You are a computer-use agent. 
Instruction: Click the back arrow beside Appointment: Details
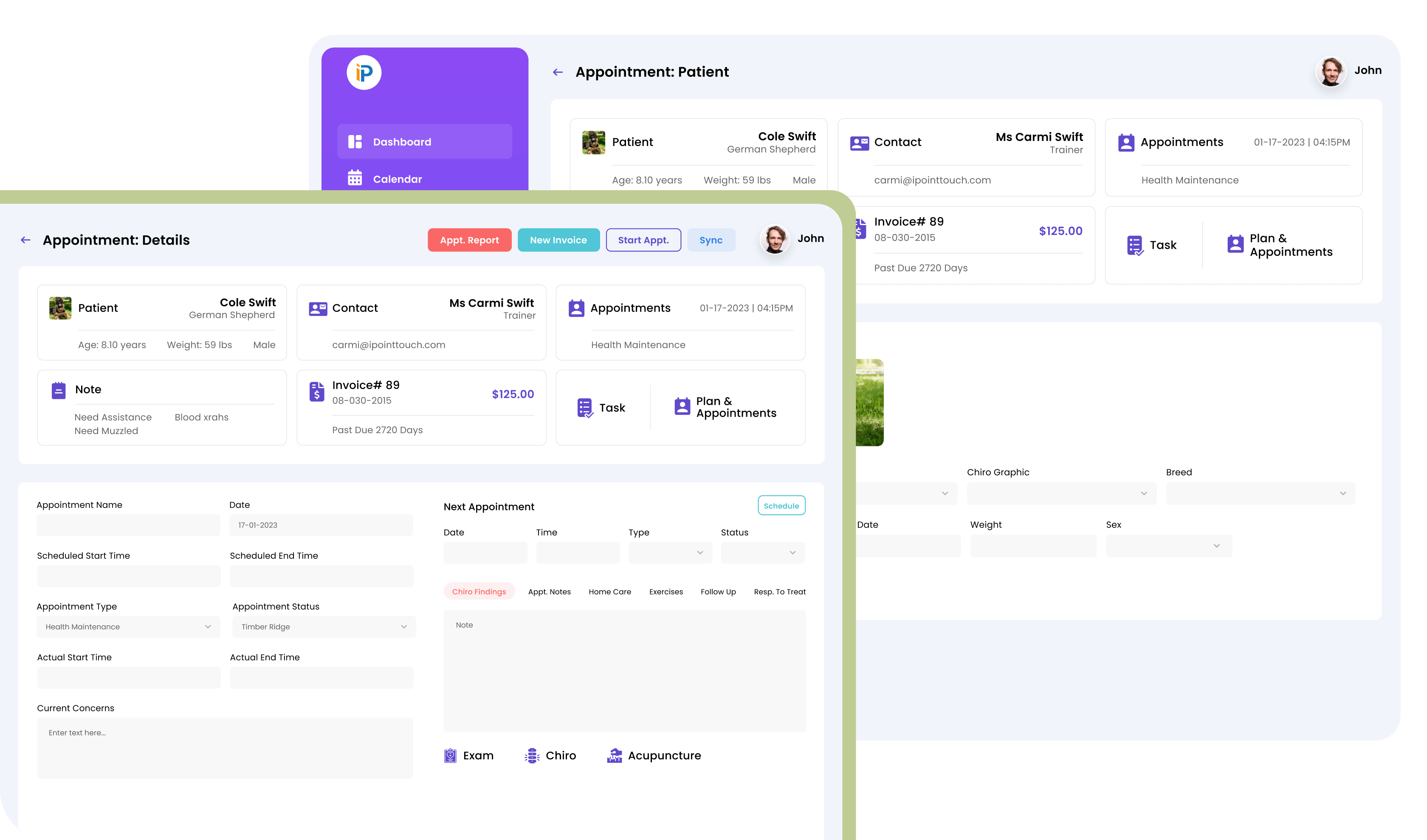(x=25, y=240)
